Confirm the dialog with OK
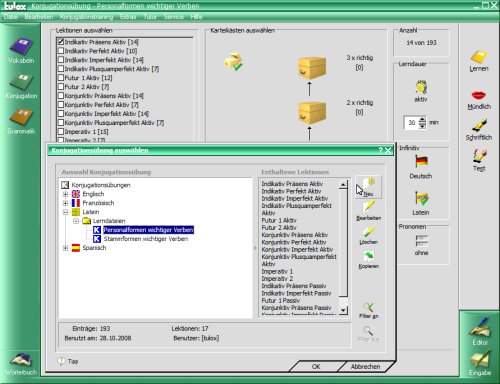The image size is (500, 384). click(316, 367)
